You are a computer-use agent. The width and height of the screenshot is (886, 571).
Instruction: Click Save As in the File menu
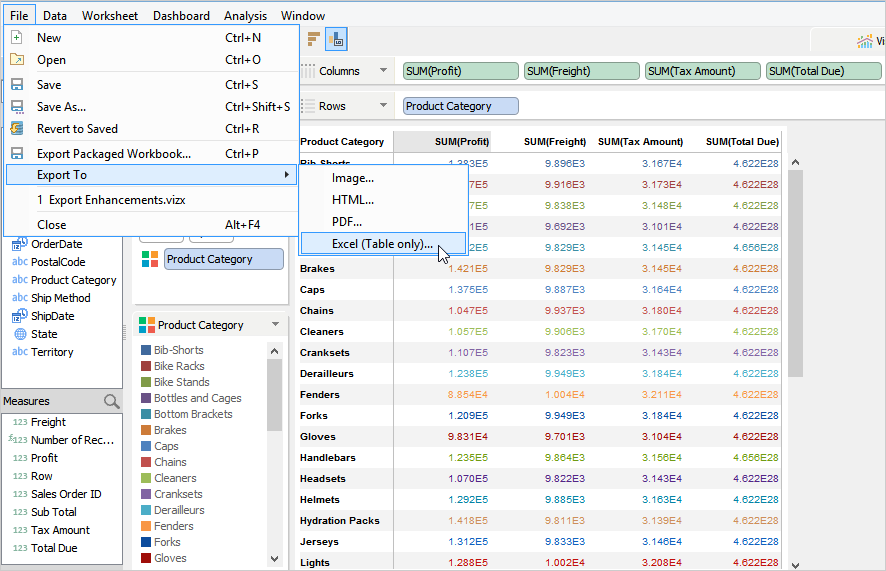pos(61,107)
